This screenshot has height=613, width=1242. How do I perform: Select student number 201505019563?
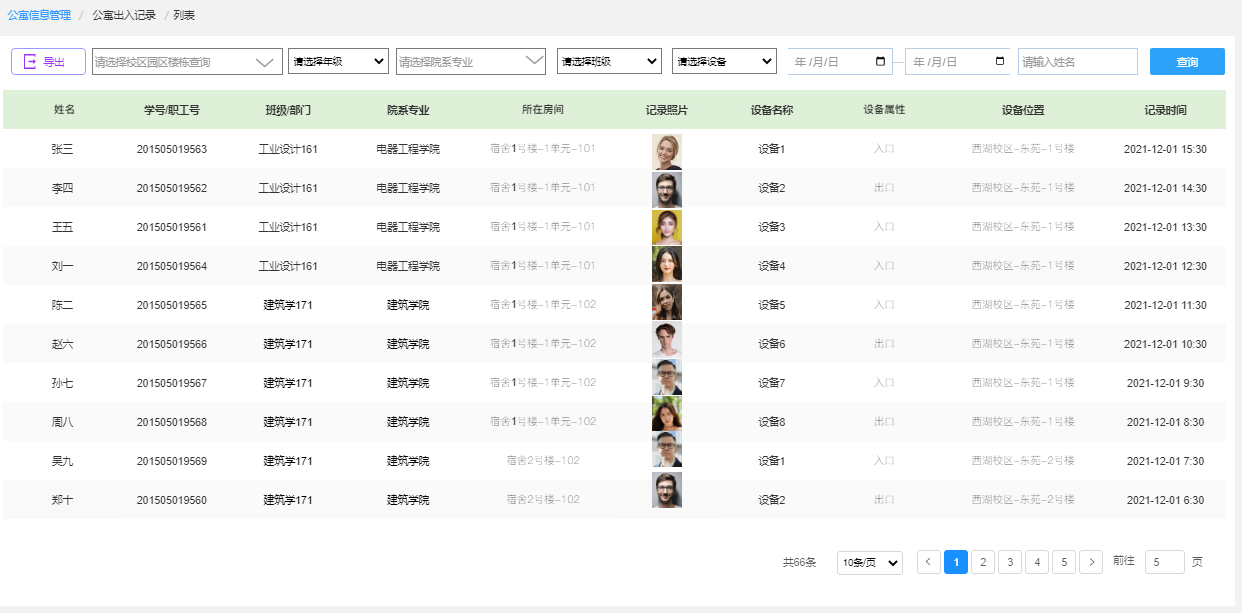click(x=172, y=149)
